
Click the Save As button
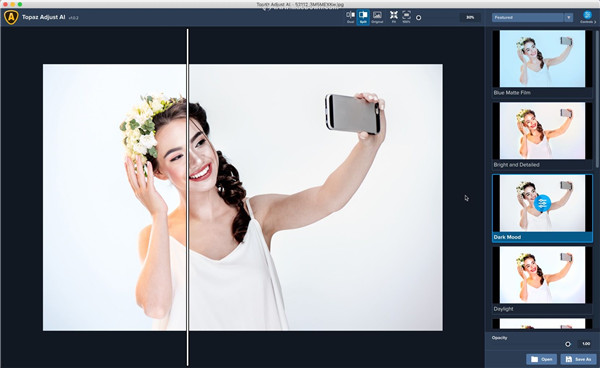point(578,359)
